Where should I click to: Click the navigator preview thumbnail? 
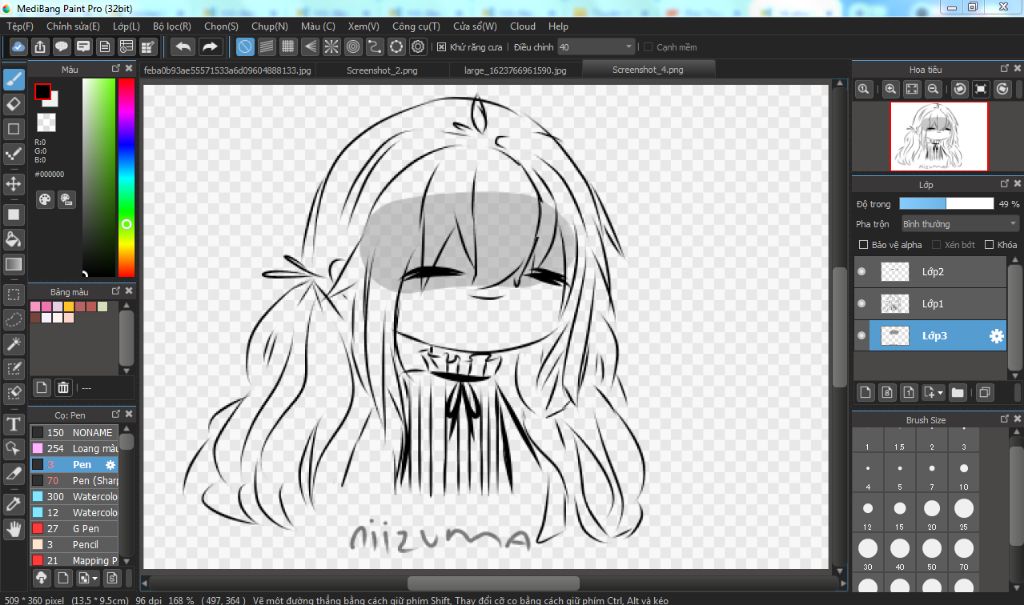click(x=938, y=136)
